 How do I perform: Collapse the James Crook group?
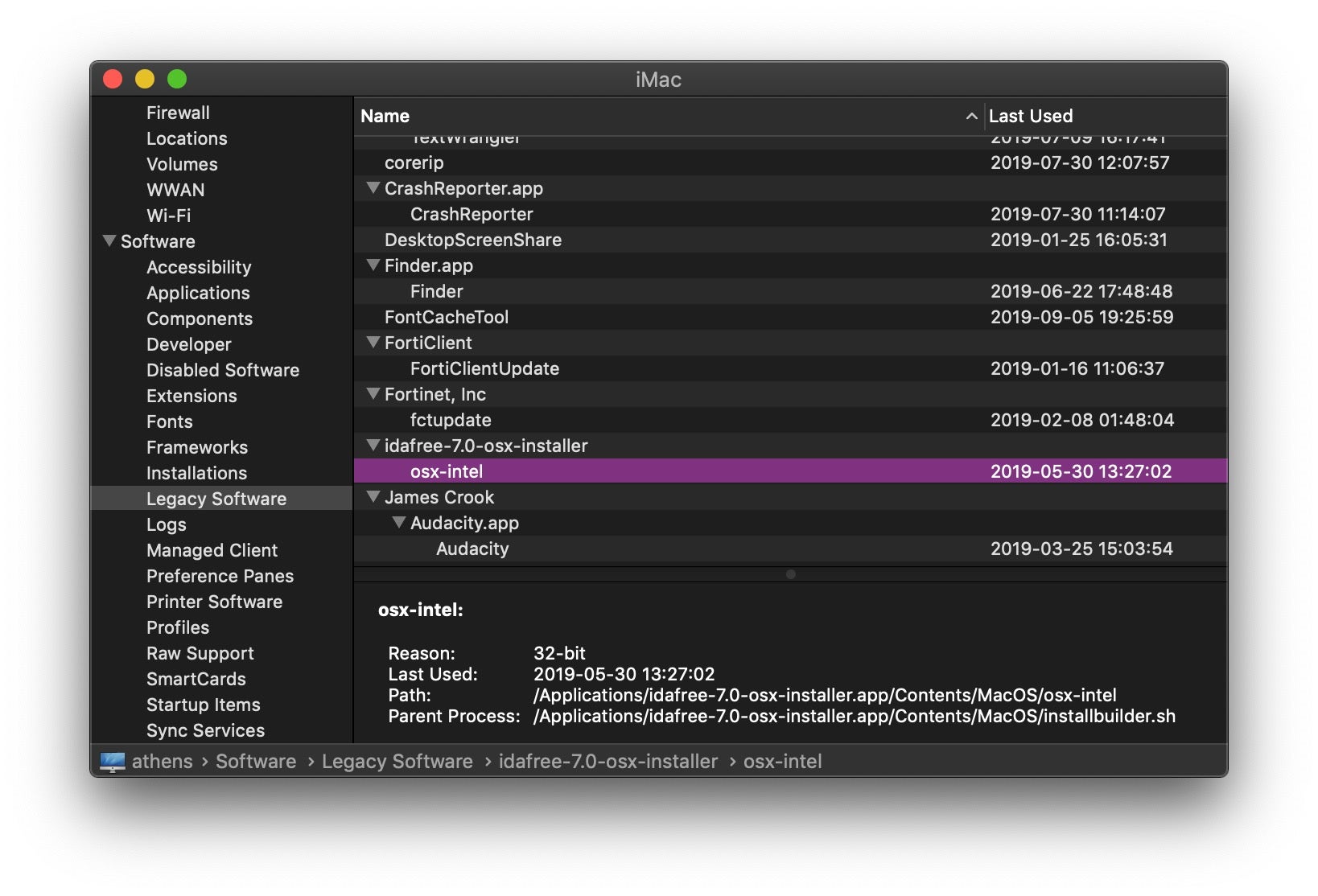(x=373, y=497)
